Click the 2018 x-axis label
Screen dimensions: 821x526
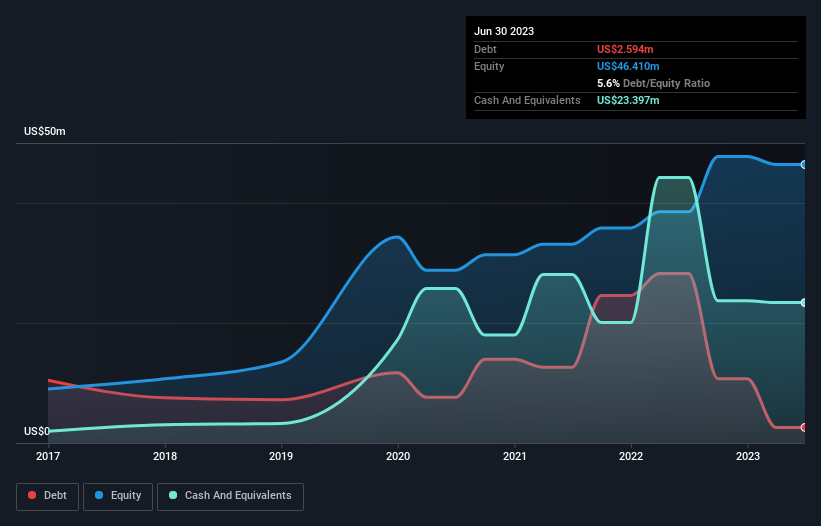point(165,456)
